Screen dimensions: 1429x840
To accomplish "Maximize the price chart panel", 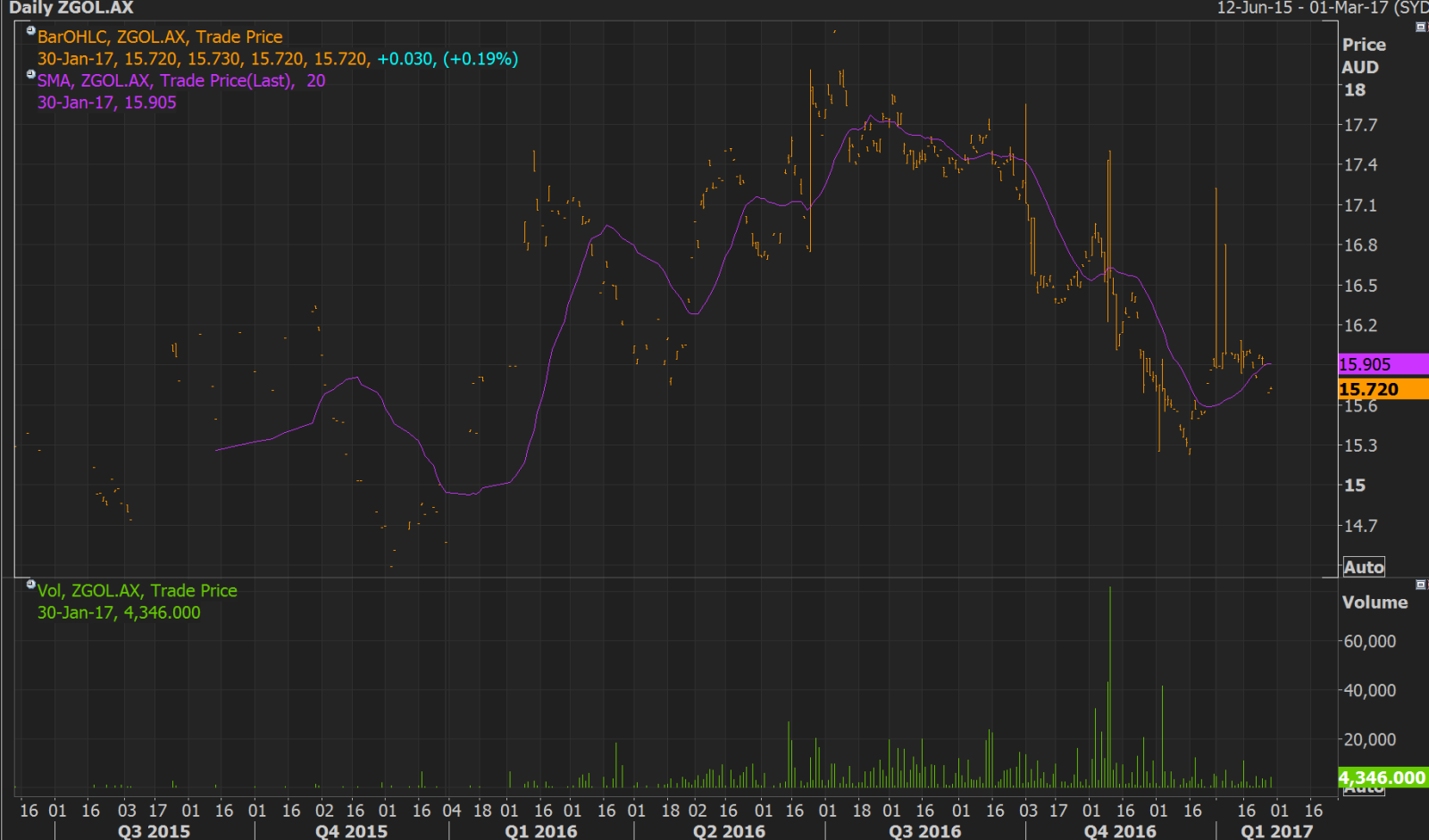I will tap(1421, 27).
